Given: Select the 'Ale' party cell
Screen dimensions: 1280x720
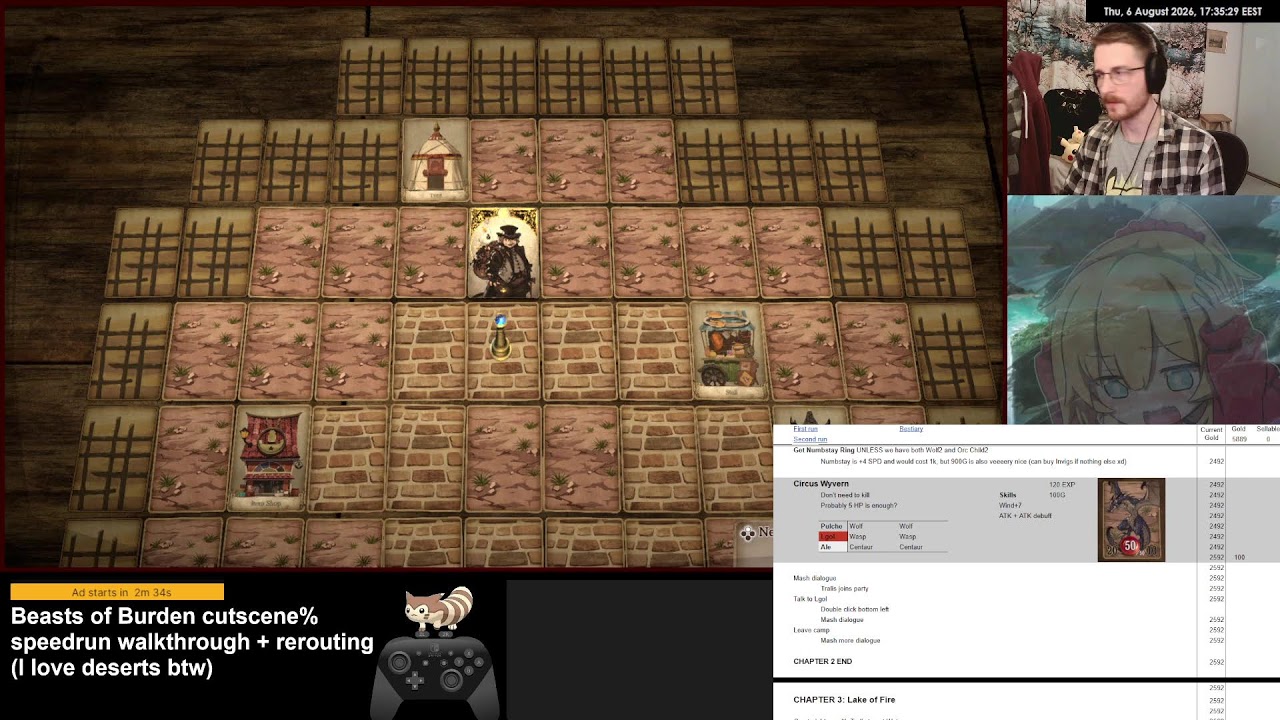Looking at the screenshot, I should coord(832,547).
